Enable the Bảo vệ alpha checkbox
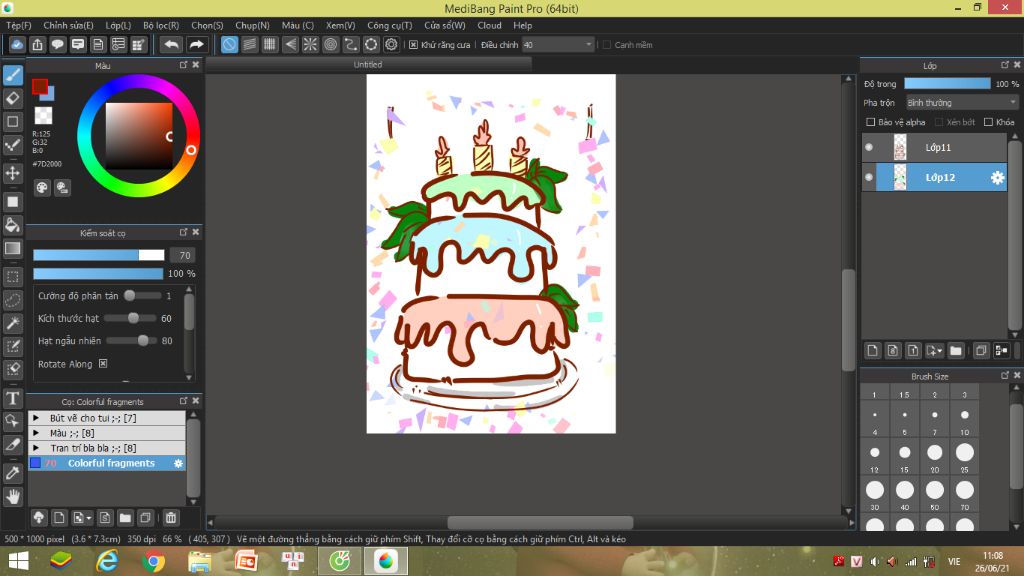 pos(870,122)
